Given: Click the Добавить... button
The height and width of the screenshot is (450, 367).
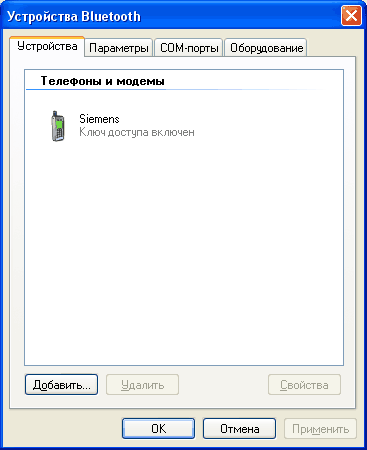Looking at the screenshot, I should (61, 385).
